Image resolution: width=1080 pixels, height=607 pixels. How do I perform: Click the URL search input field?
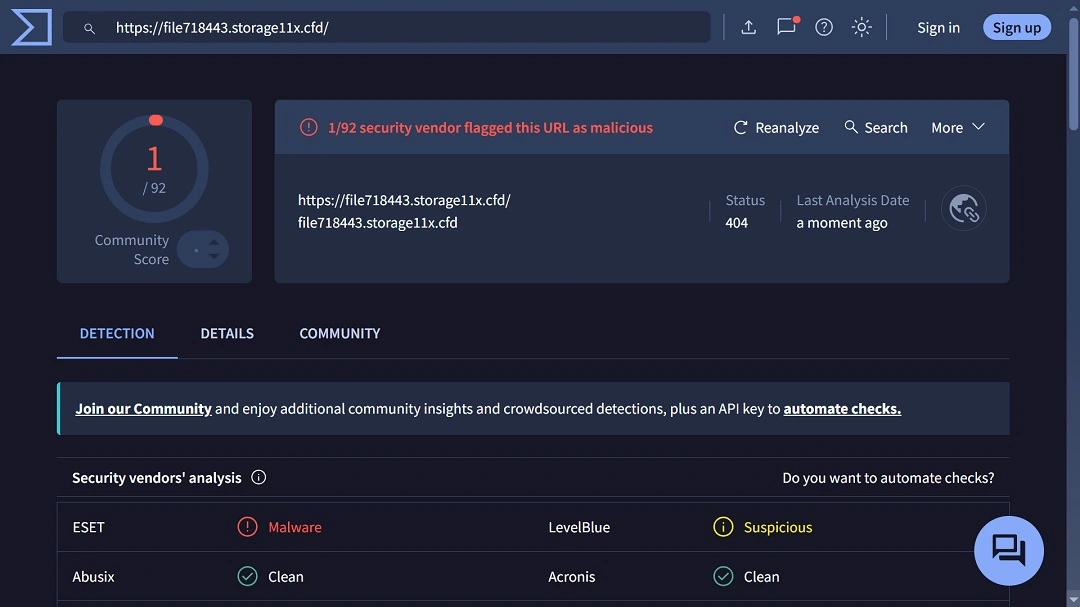click(x=386, y=28)
